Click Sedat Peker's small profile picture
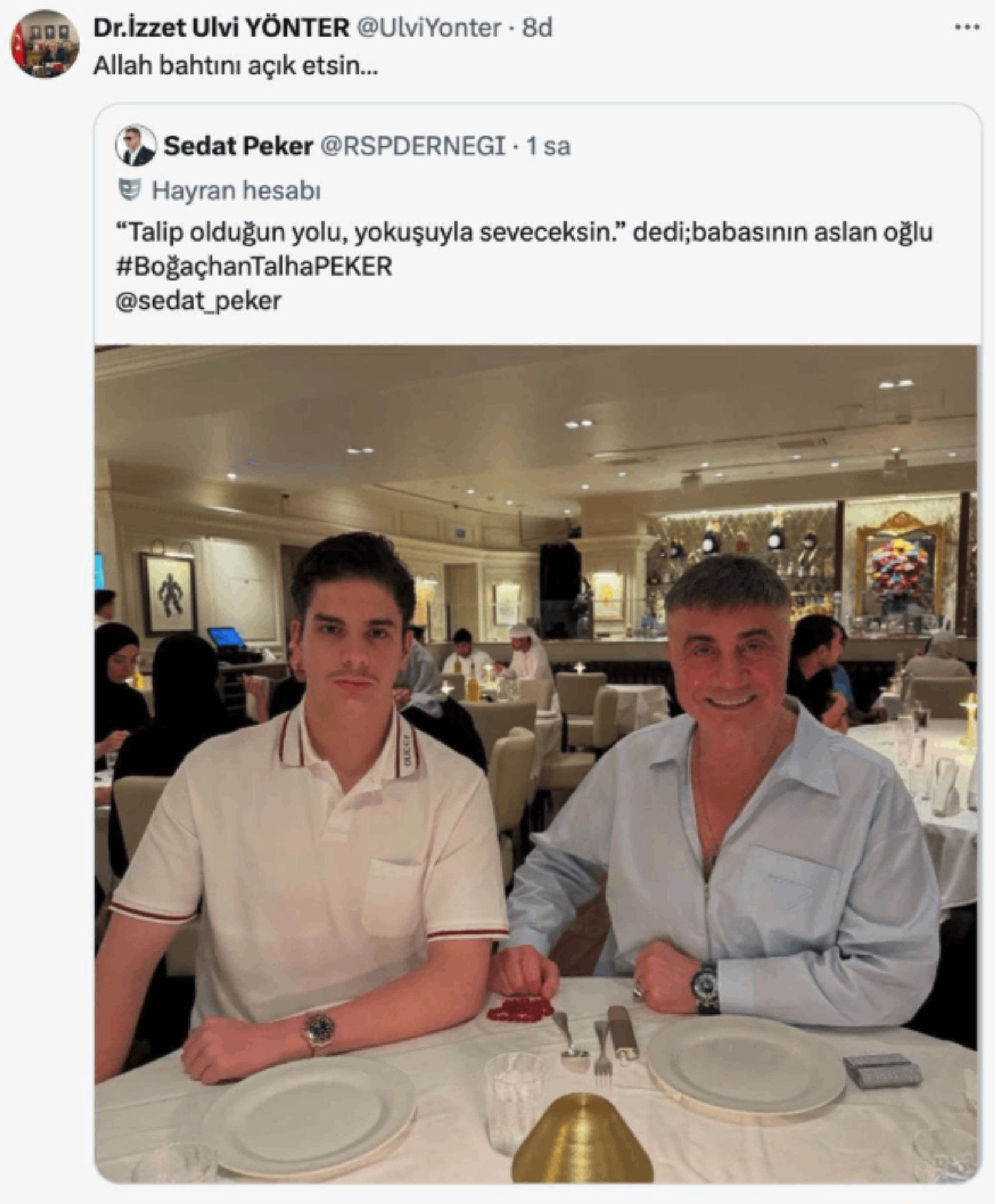 (135, 146)
